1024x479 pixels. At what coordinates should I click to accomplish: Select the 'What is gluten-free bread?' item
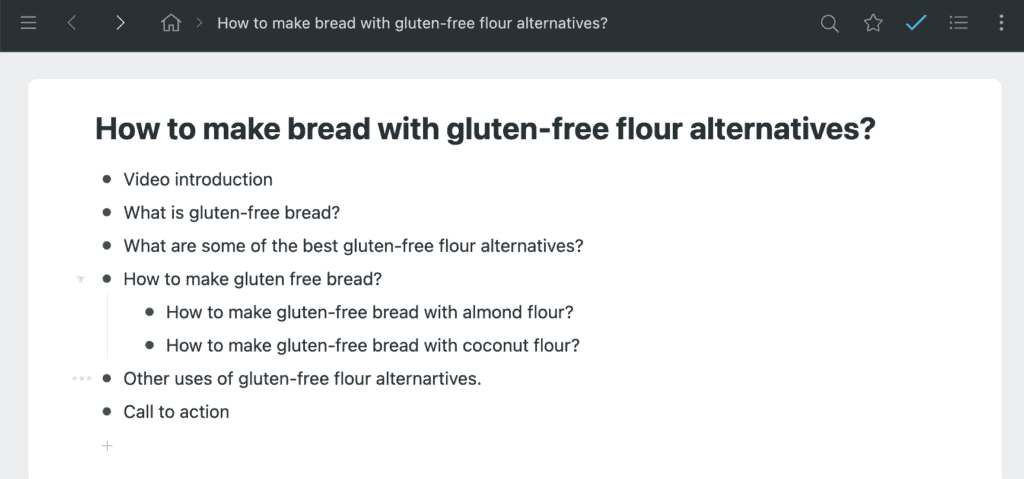[232, 213]
